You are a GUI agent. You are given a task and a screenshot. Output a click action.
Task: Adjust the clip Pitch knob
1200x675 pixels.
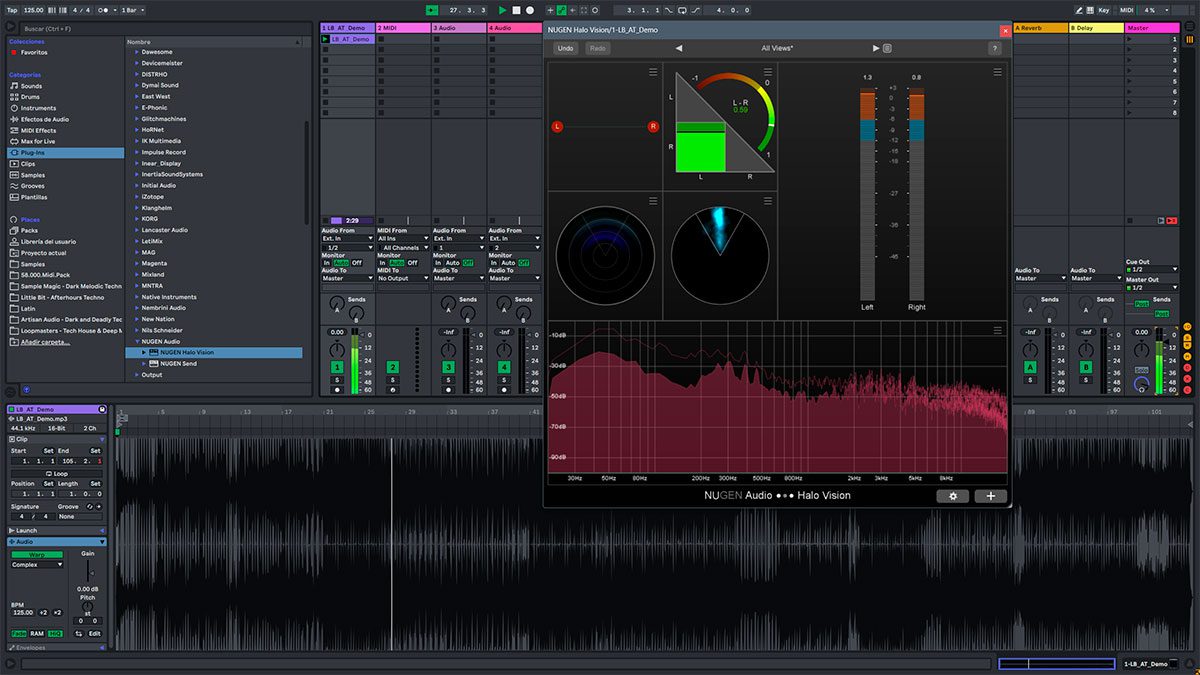(88, 607)
